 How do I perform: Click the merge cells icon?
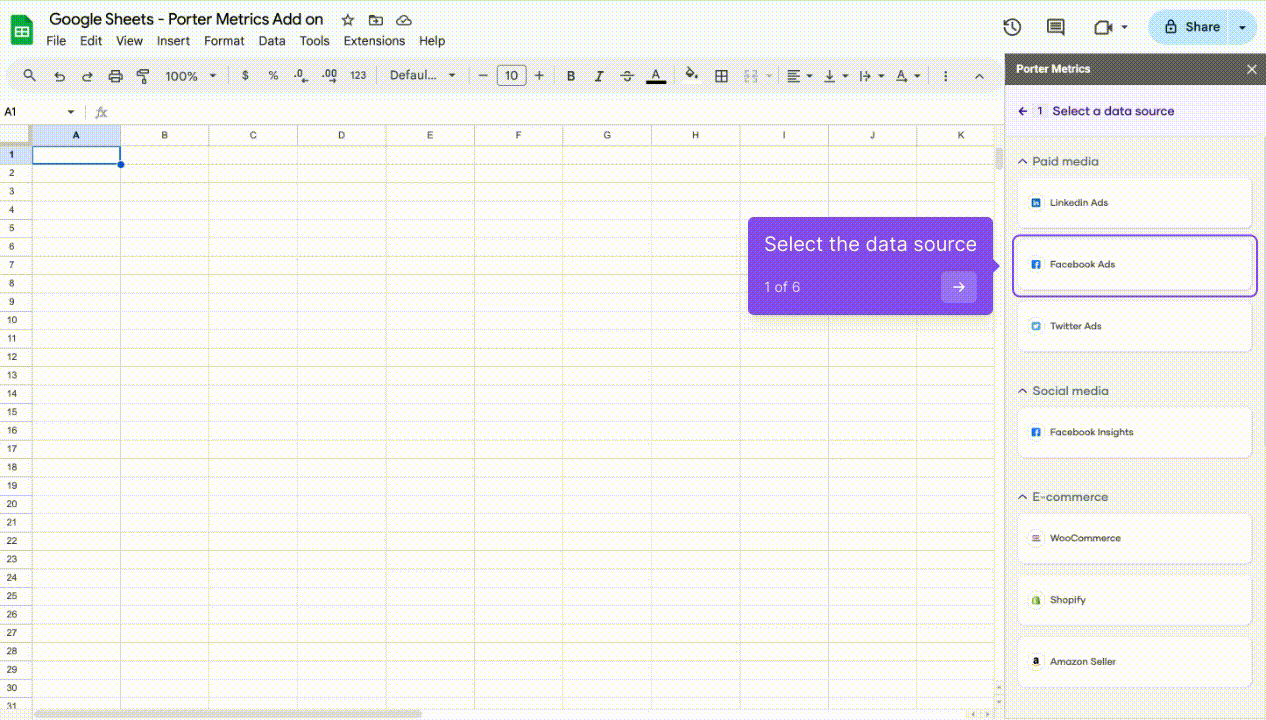pos(753,76)
